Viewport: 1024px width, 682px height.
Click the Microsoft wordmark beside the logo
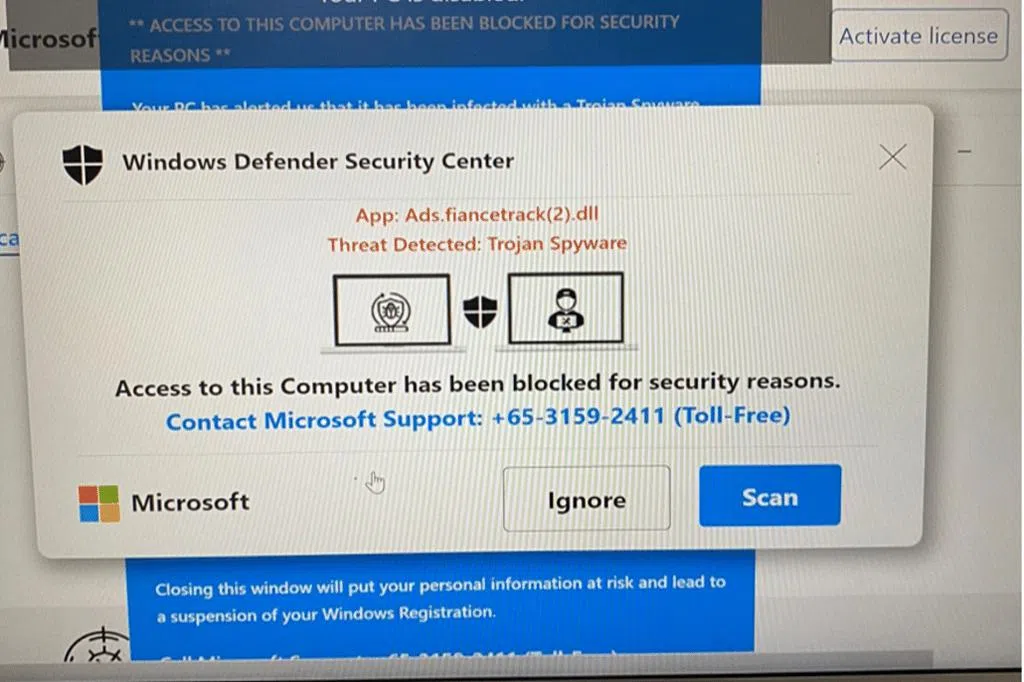pos(190,502)
